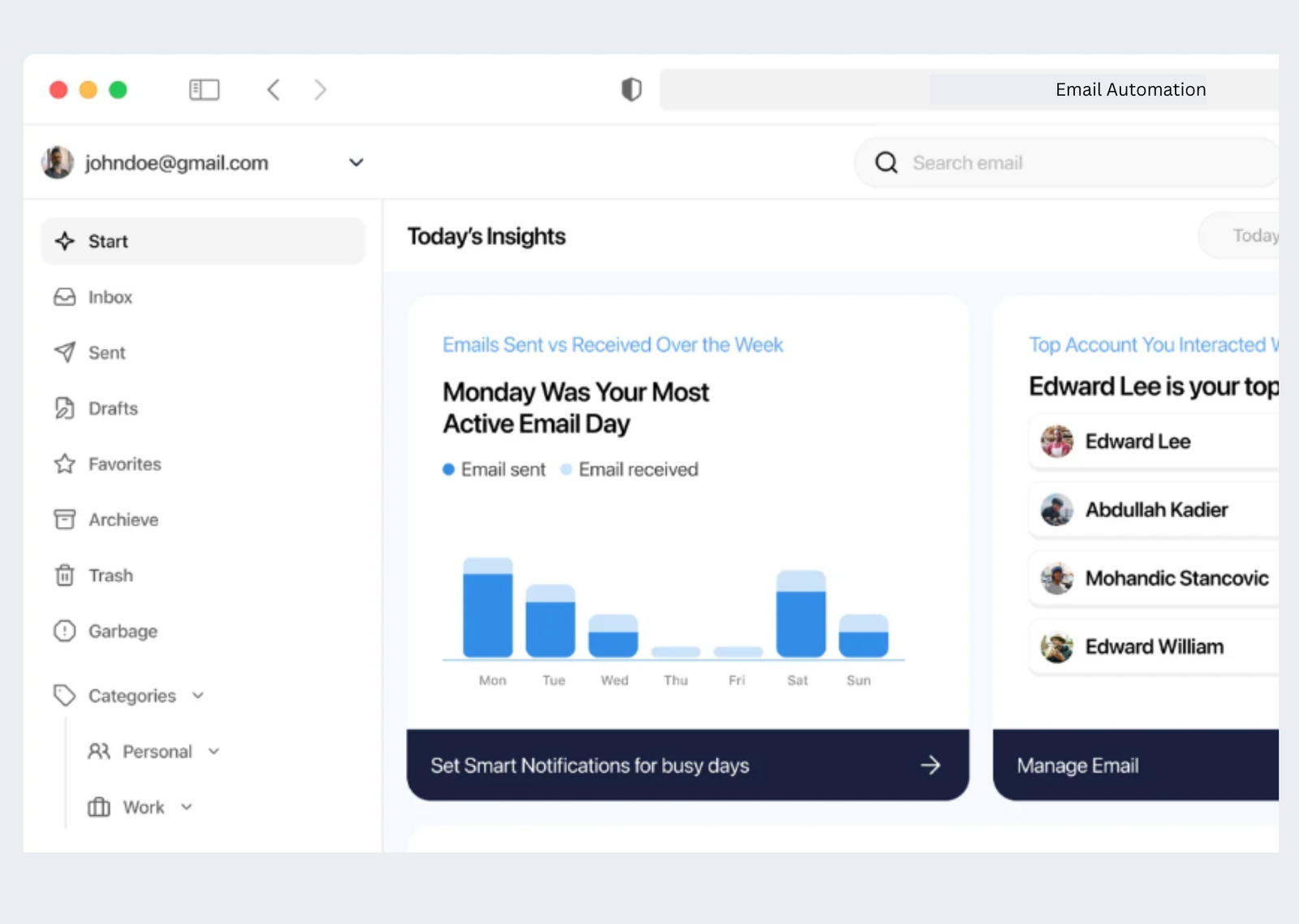The image size is (1299, 924).
Task: Click the privacy shield icon
Action: [x=631, y=89]
